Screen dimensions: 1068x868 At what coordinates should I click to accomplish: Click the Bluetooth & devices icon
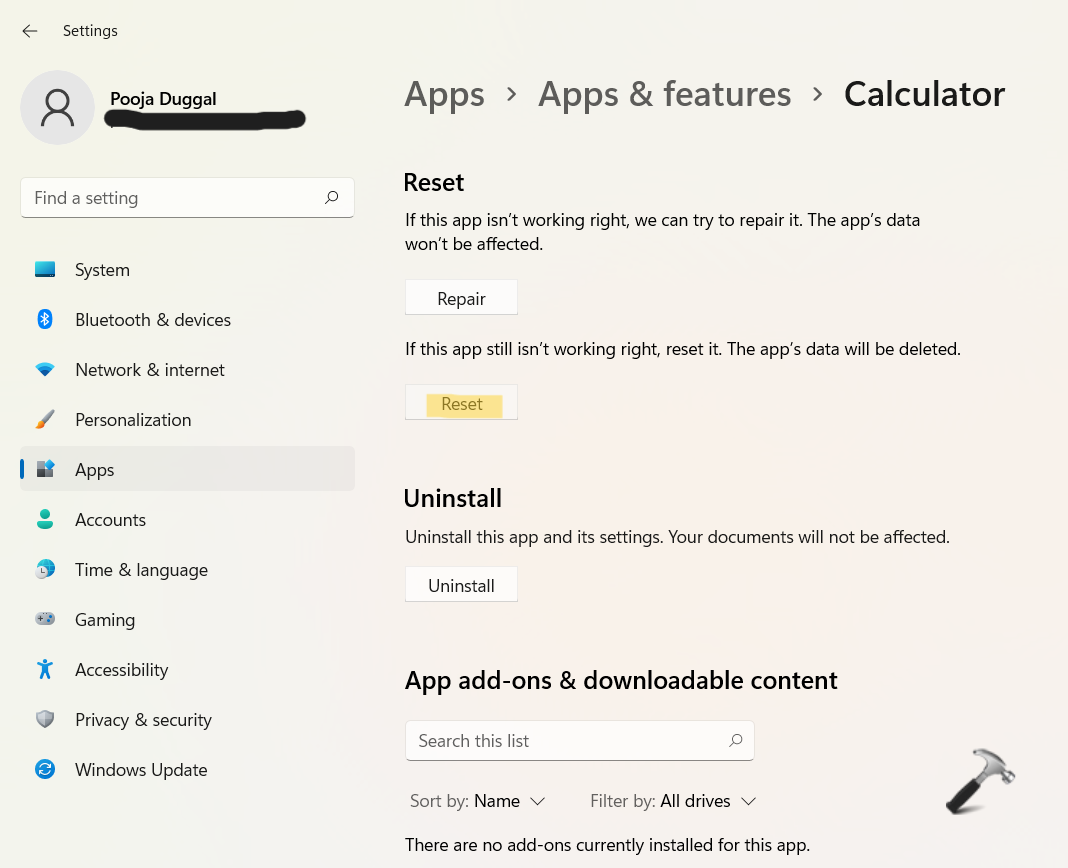[45, 320]
